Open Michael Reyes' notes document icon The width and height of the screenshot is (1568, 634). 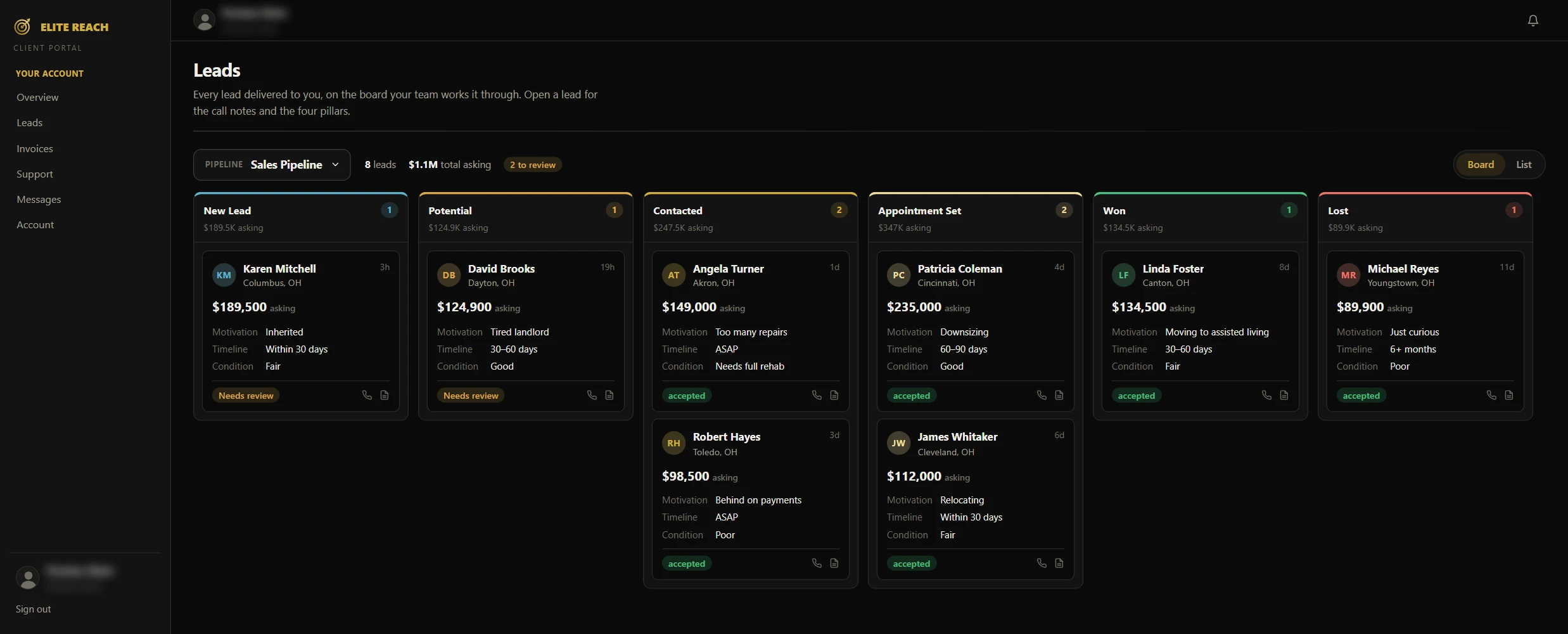[x=1509, y=395]
